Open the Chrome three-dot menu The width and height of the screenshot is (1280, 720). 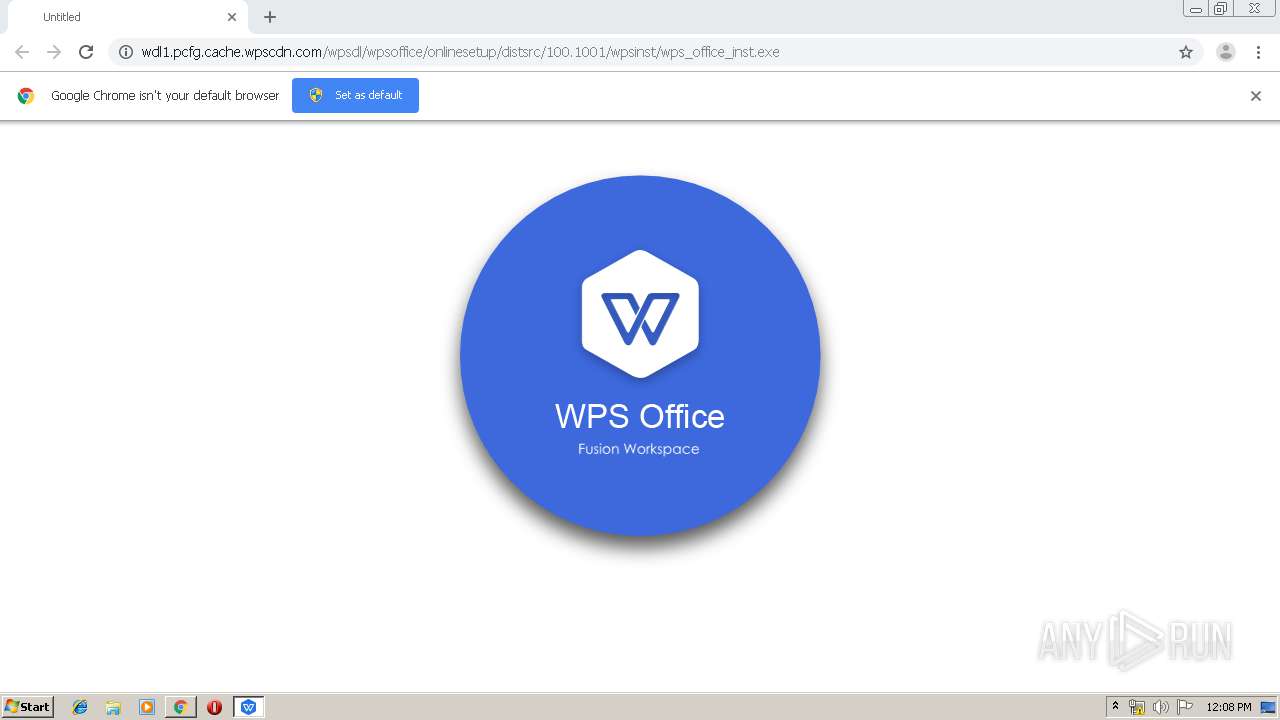click(x=1258, y=52)
